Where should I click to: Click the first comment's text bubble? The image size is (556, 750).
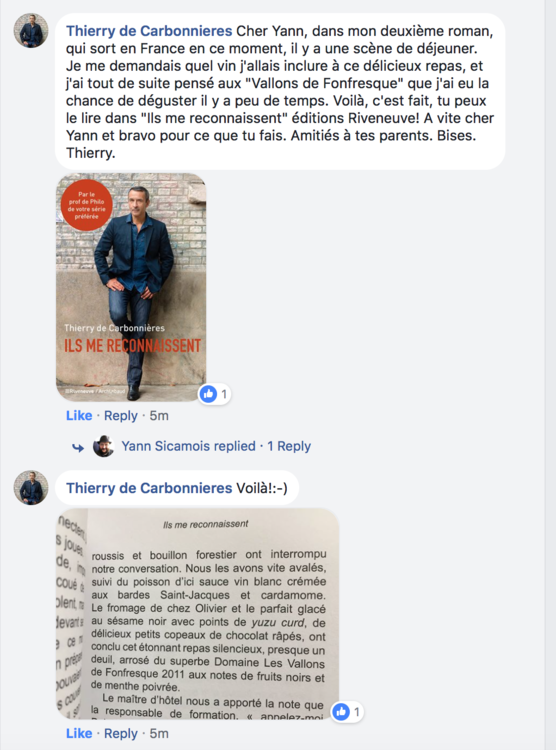click(x=280, y=91)
